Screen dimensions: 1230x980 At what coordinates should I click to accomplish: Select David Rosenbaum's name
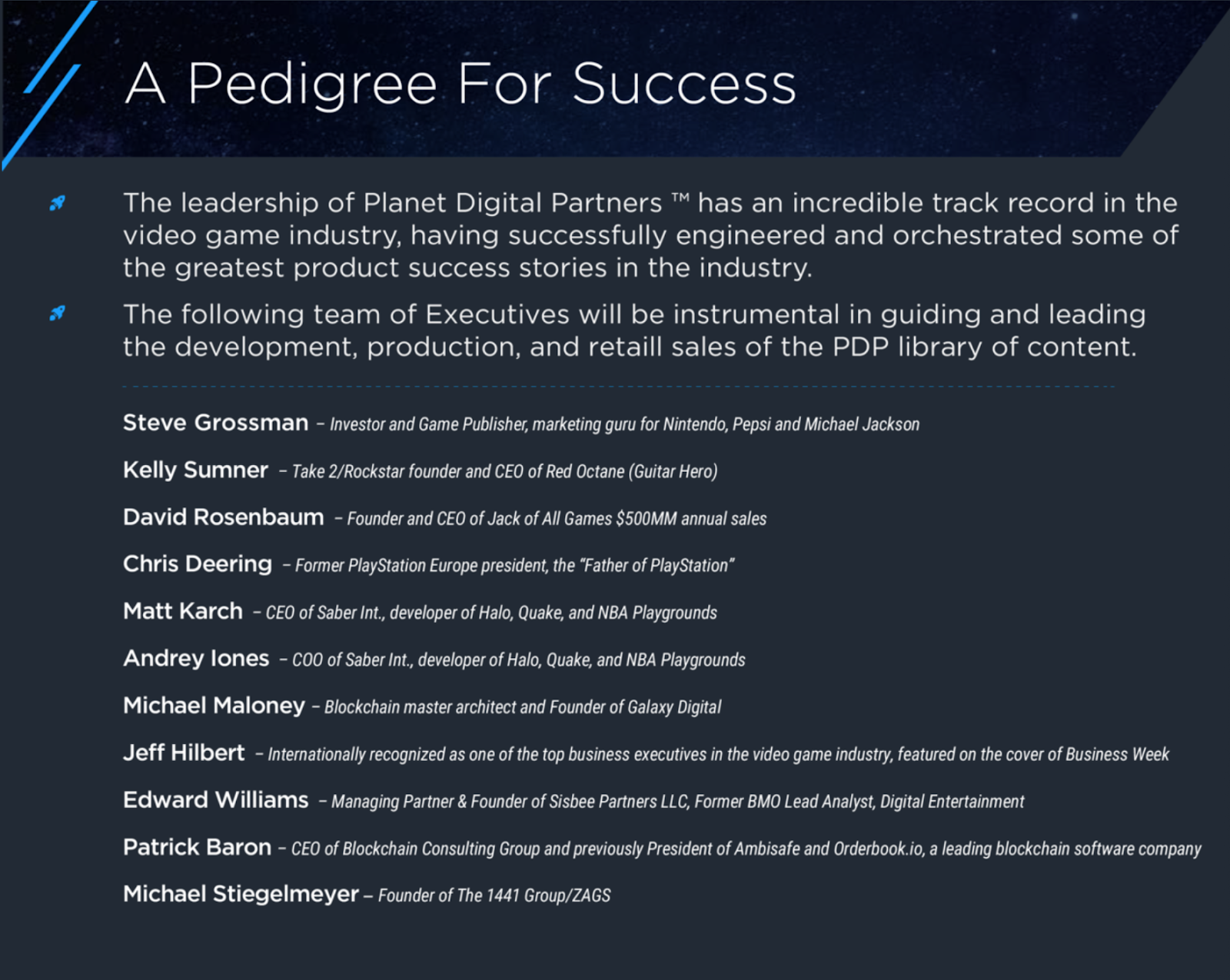[223, 517]
